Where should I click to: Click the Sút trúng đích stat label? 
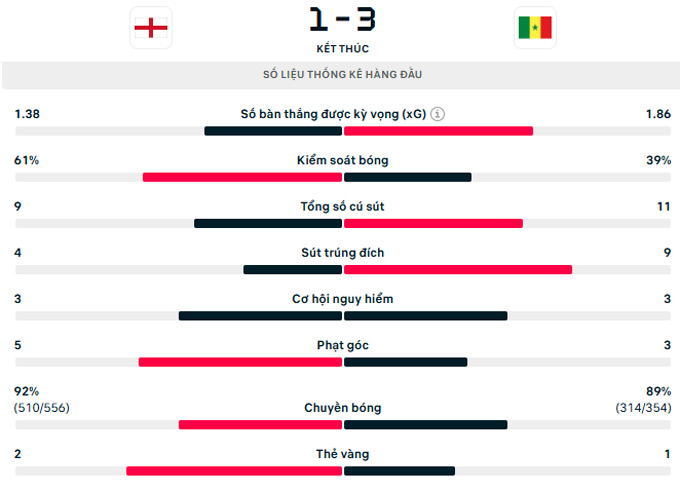[x=342, y=253]
